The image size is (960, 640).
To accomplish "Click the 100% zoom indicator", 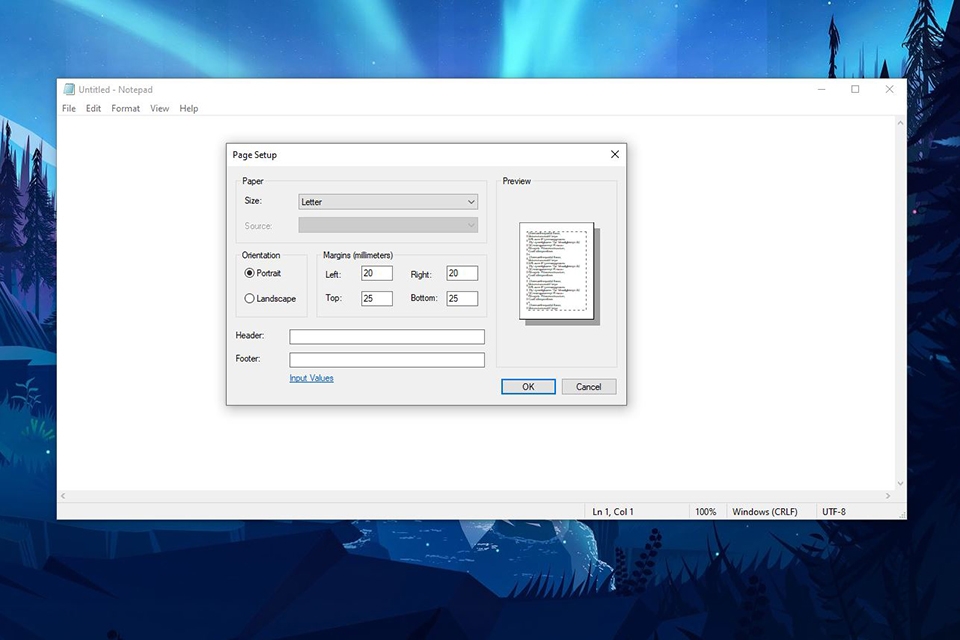I will (706, 511).
